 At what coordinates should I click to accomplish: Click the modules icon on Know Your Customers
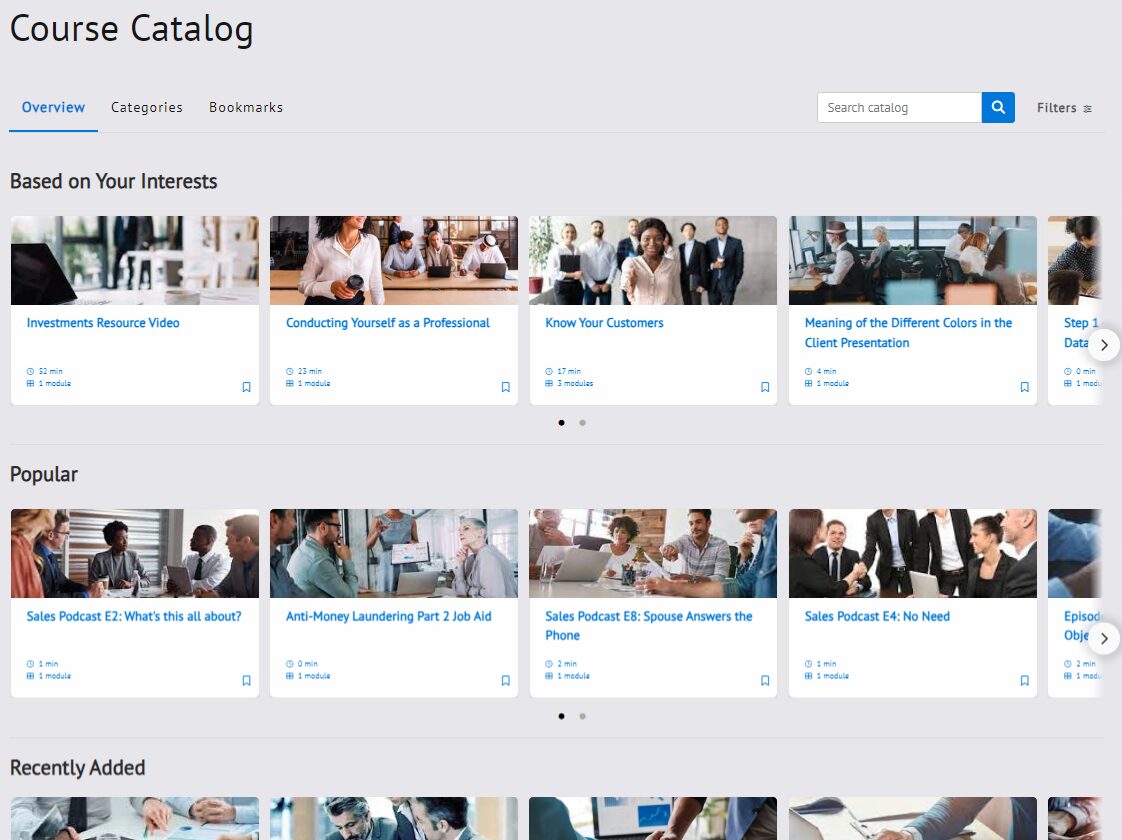point(548,383)
